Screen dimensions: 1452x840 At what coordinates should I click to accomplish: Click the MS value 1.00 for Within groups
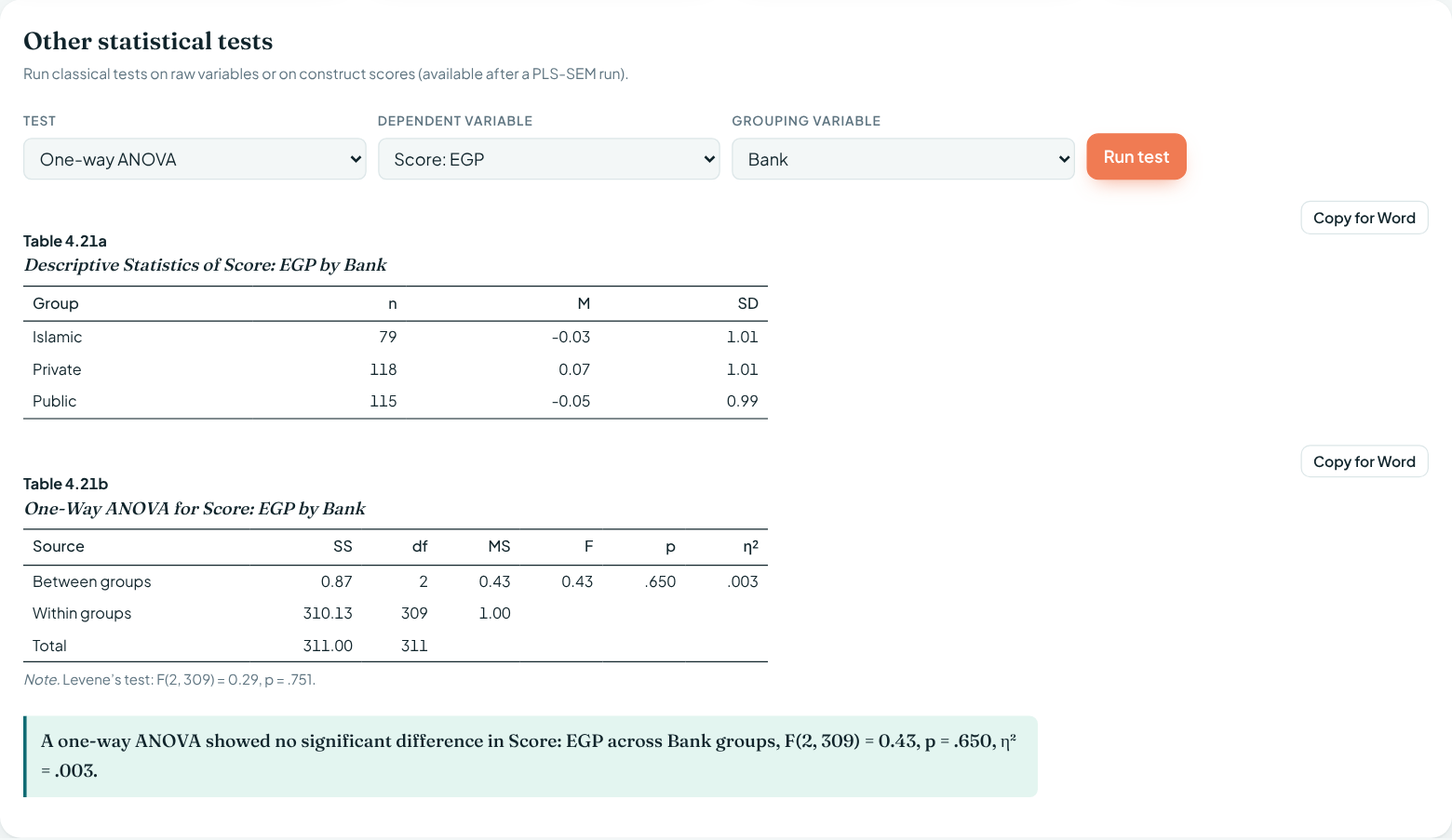point(495,613)
